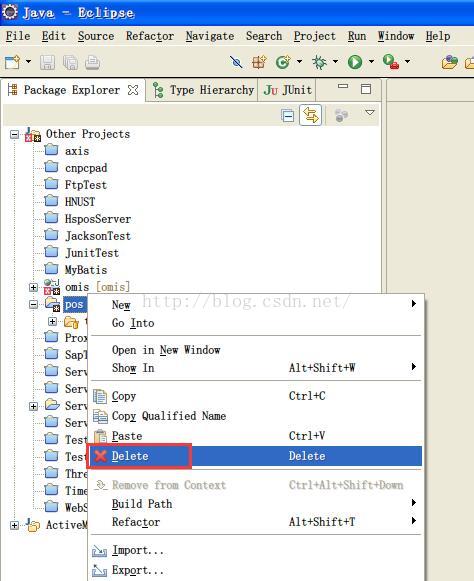The width and height of the screenshot is (474, 581).
Task: Open the File menu
Action: (18, 36)
